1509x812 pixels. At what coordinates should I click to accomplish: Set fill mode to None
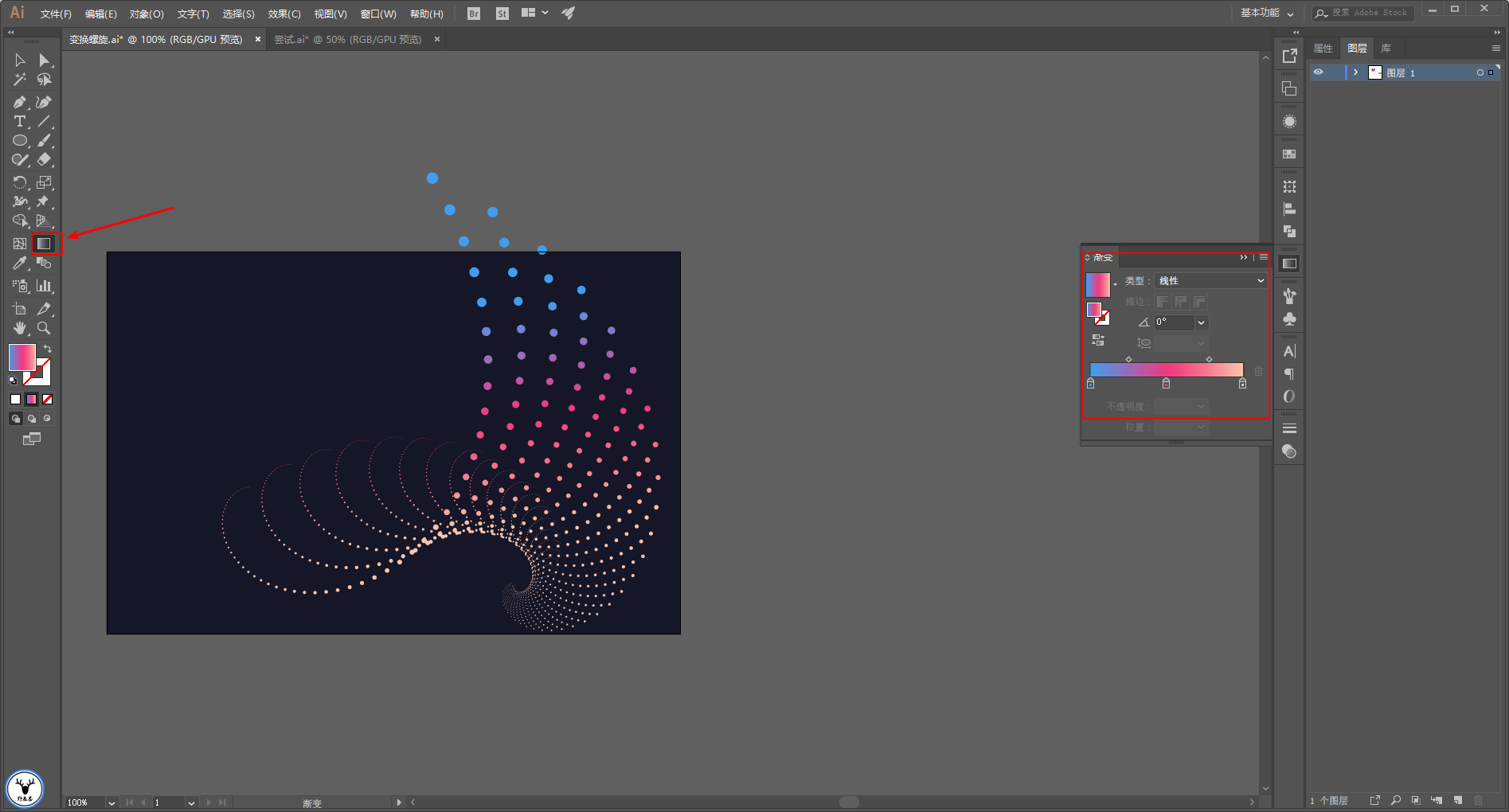tap(48, 400)
